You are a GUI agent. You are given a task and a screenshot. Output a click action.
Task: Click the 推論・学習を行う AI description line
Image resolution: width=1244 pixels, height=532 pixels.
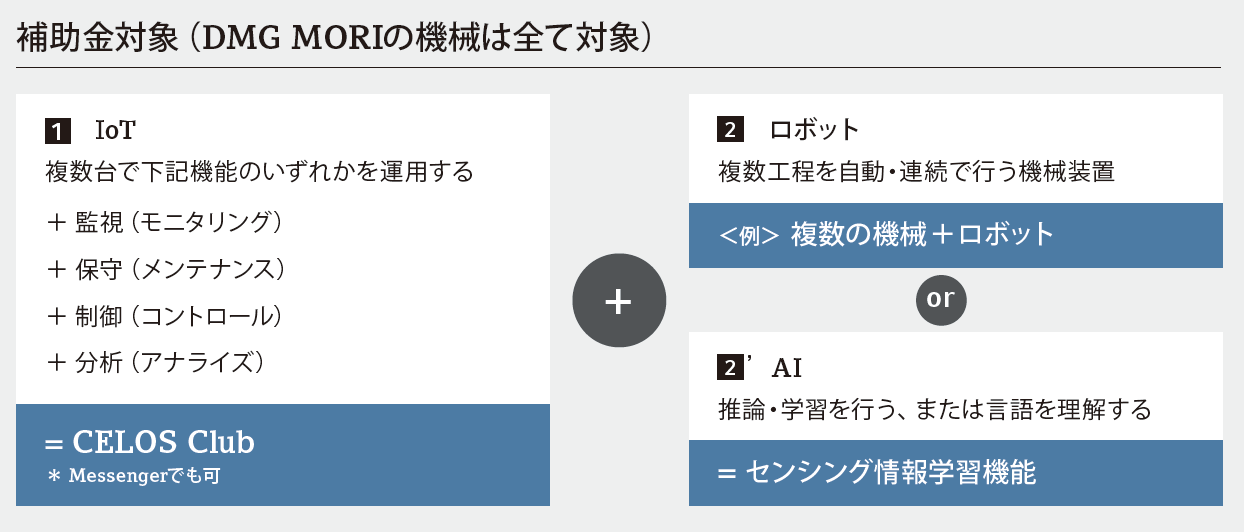pyautogui.click(x=935, y=410)
